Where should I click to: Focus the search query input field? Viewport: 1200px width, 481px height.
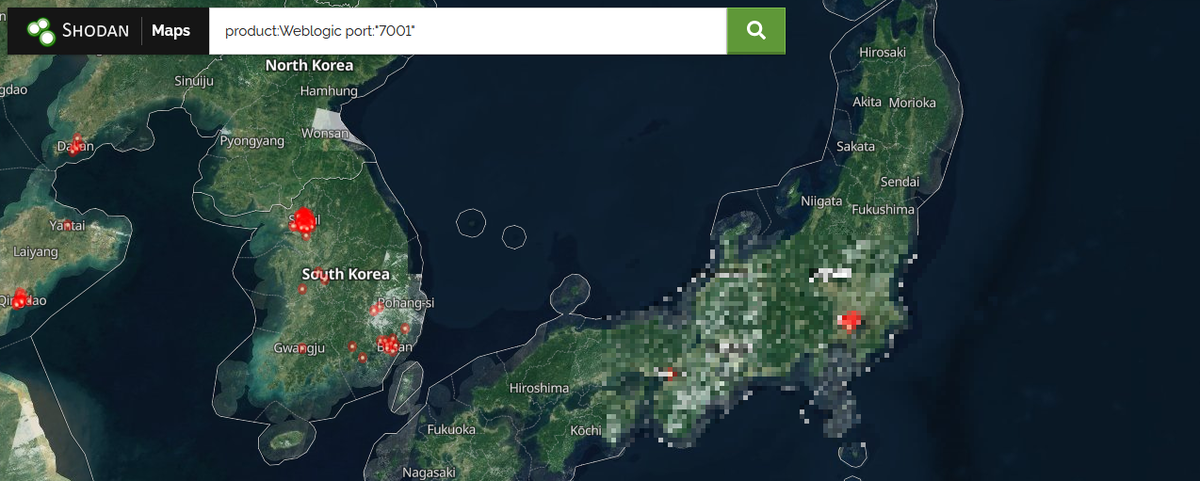click(467, 31)
